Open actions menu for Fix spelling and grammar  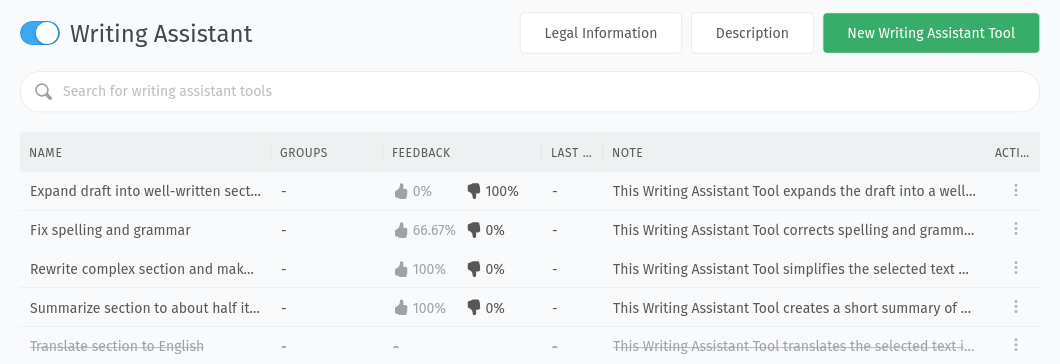tap(1015, 229)
